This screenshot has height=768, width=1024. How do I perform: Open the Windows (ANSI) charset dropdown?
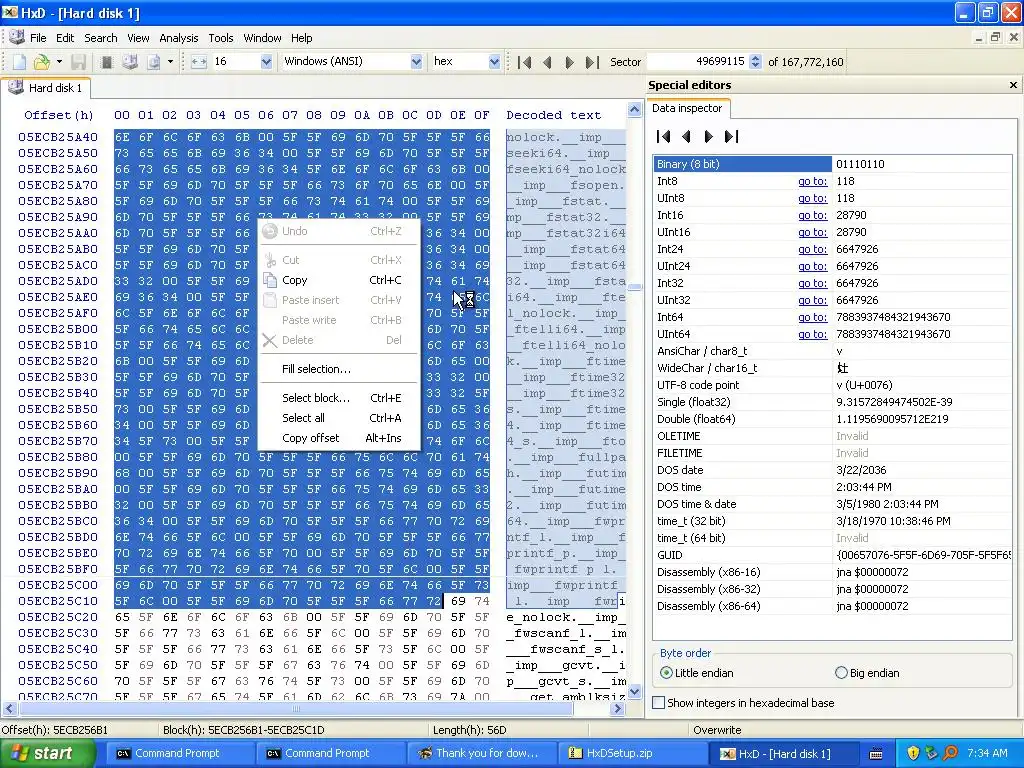[x=416, y=62]
